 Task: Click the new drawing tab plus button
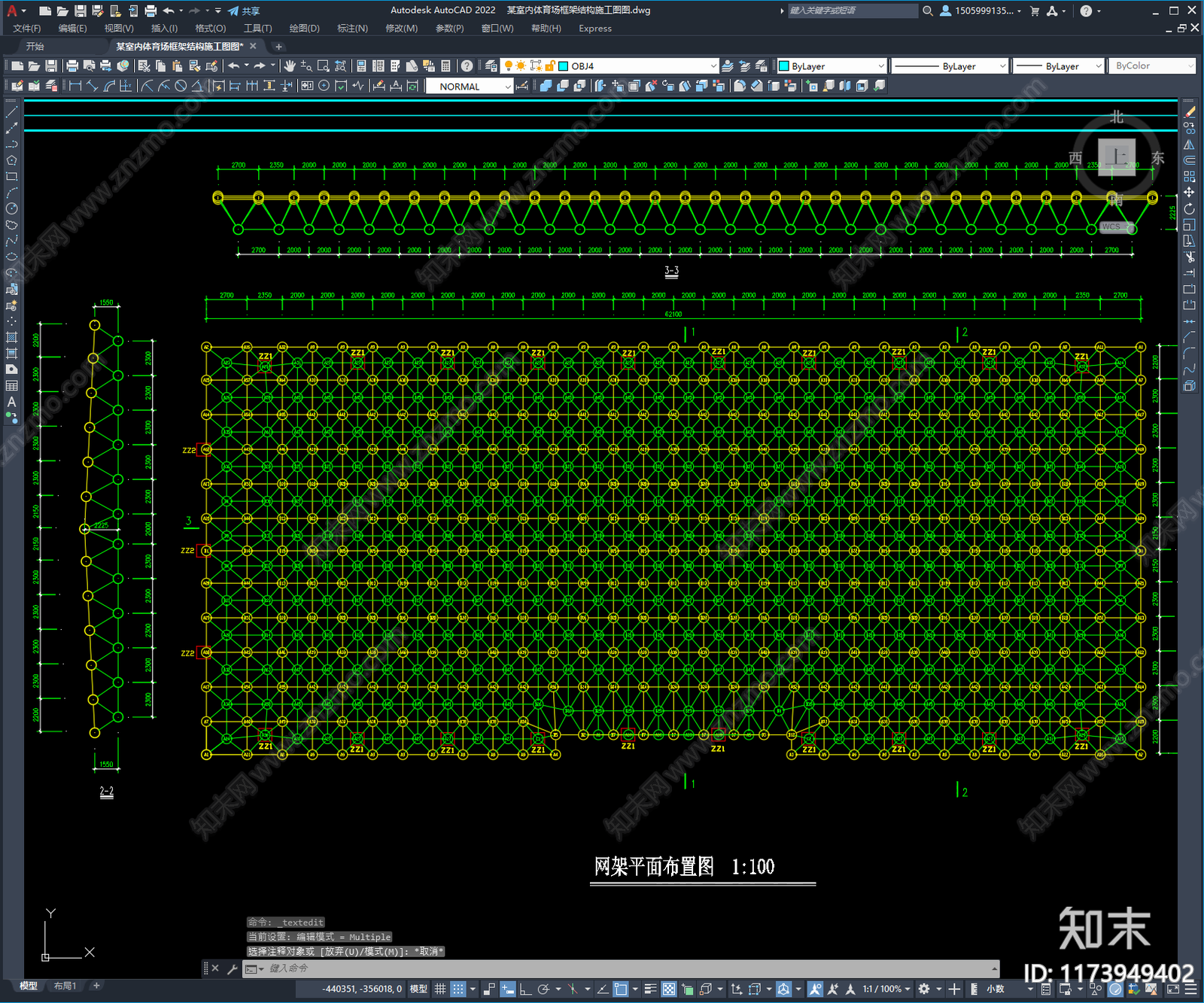[278, 47]
